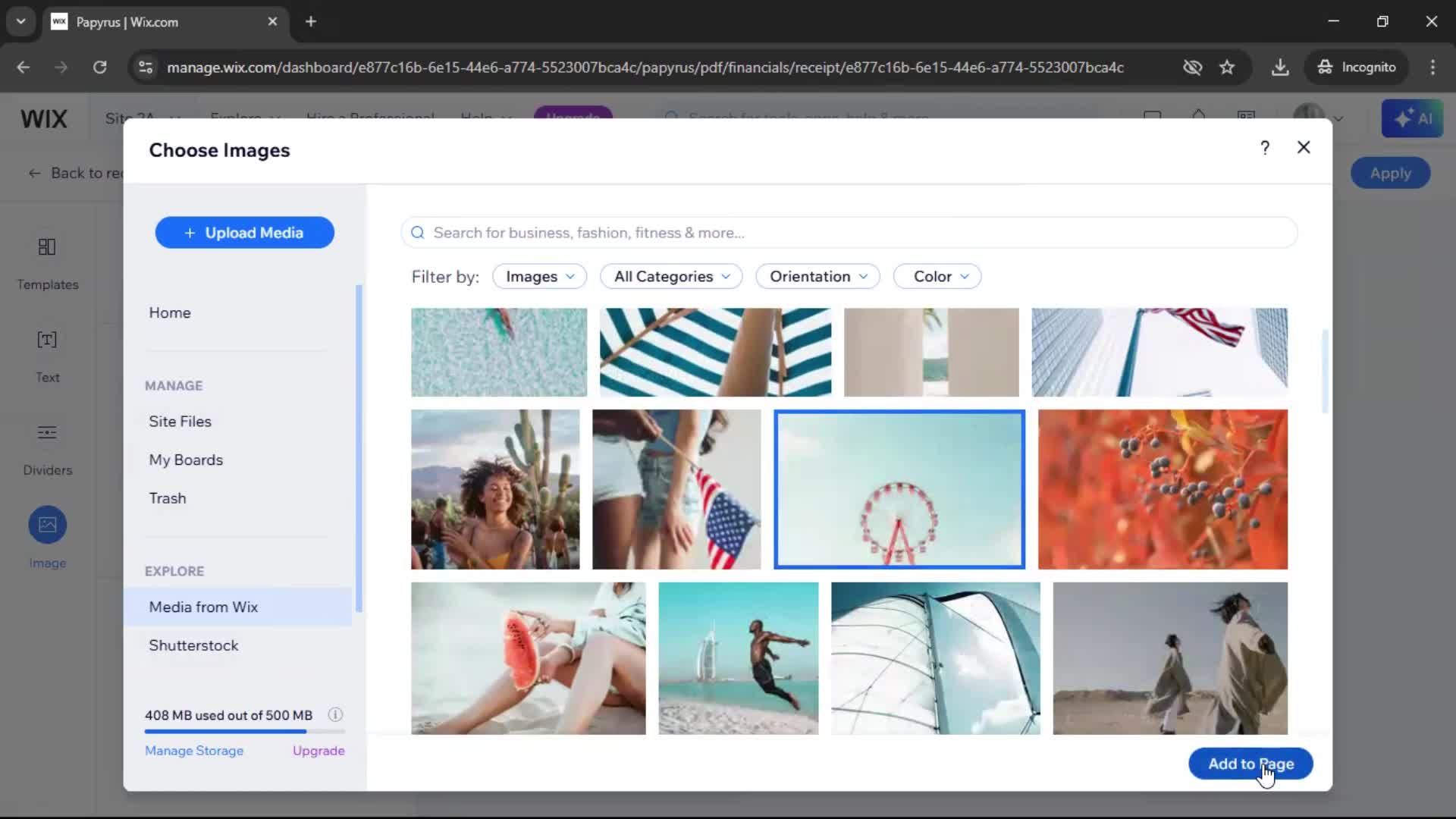Select the striped beach umbrella image
Image resolution: width=1456 pixels, height=819 pixels.
point(715,353)
